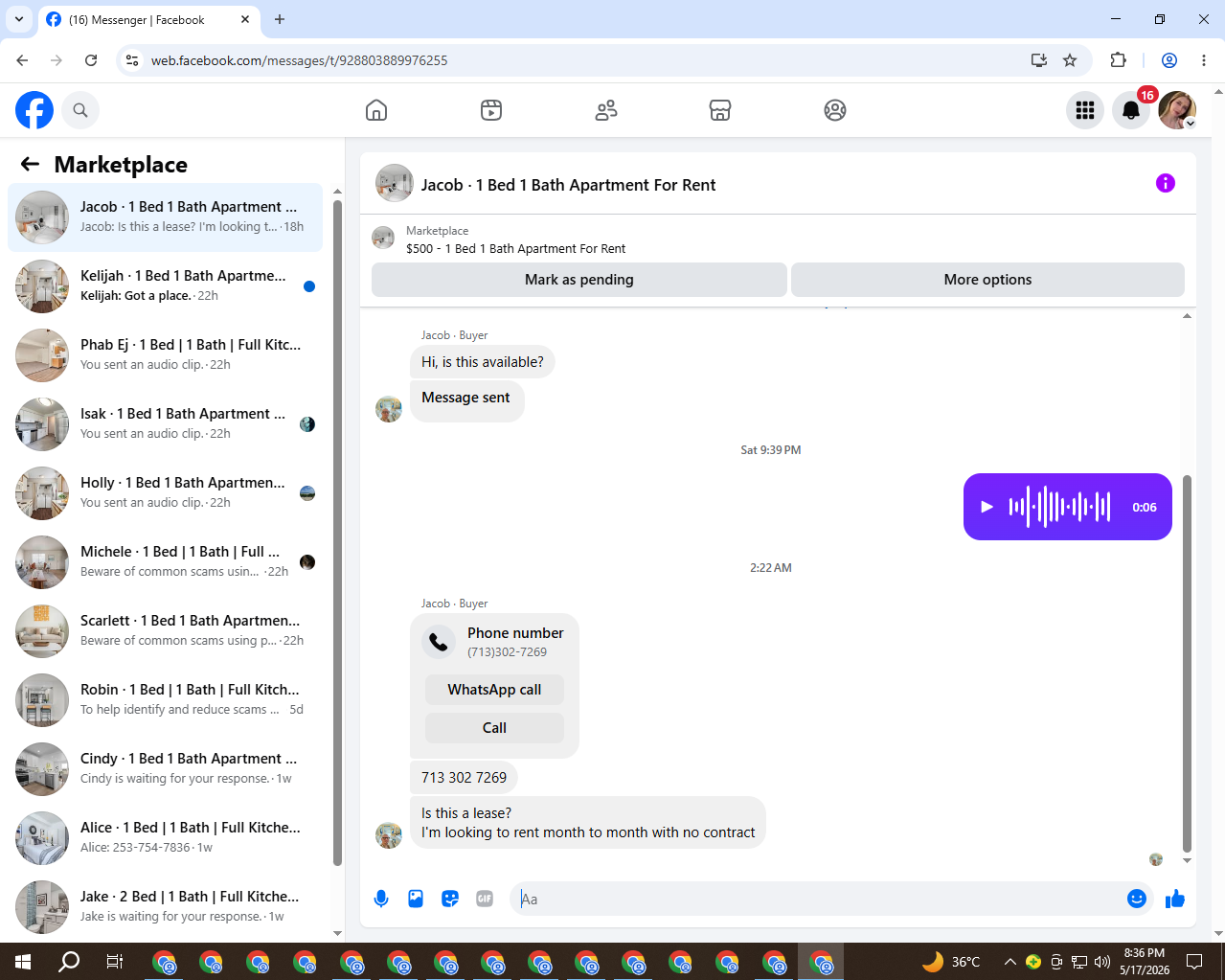The image size is (1225, 980).
Task: Open conversation information purple icon
Action: click(x=1166, y=183)
